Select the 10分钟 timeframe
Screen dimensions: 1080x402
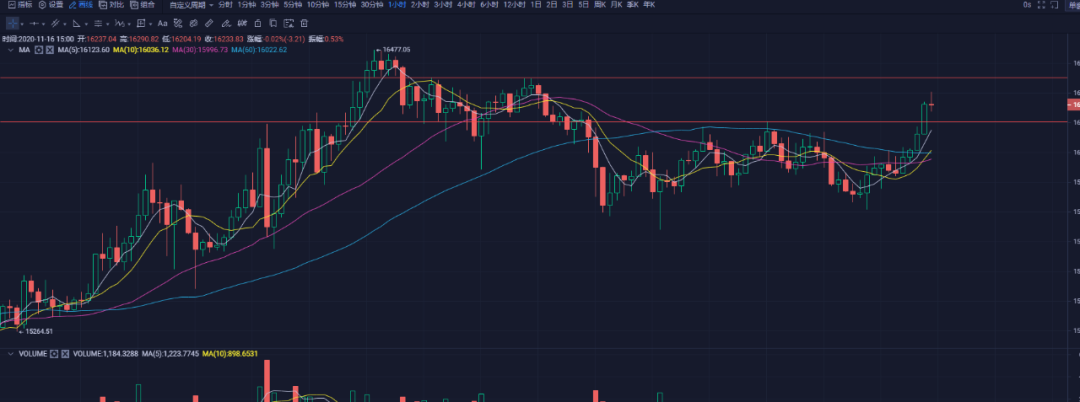click(x=318, y=4)
